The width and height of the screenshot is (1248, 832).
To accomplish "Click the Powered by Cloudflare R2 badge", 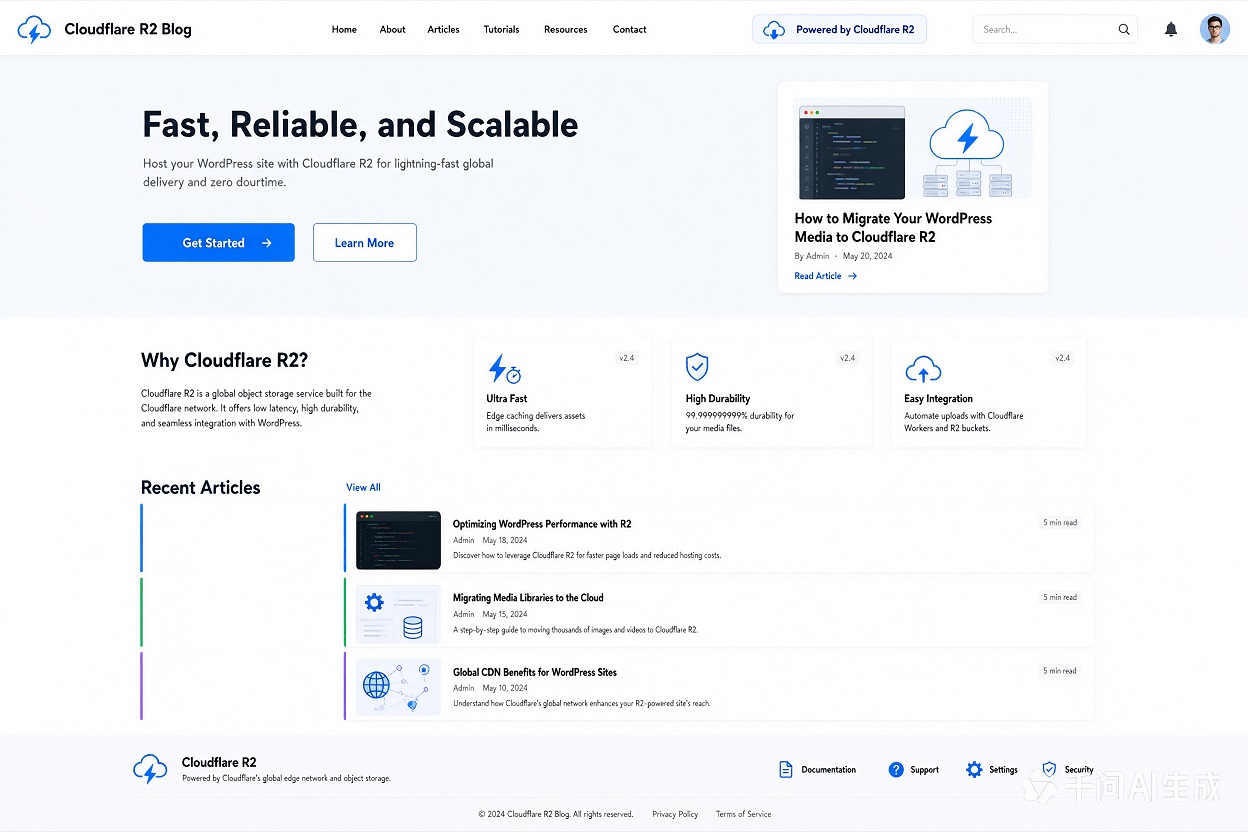I will tap(839, 29).
